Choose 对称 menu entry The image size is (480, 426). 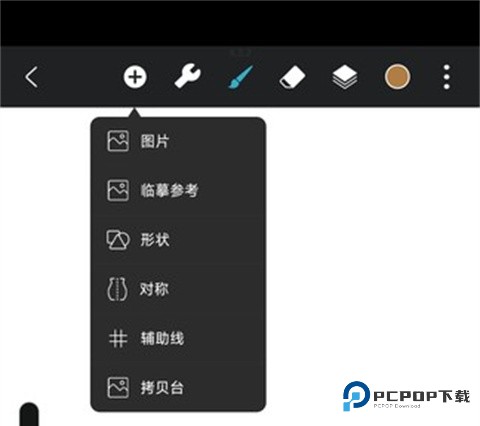tap(178, 289)
